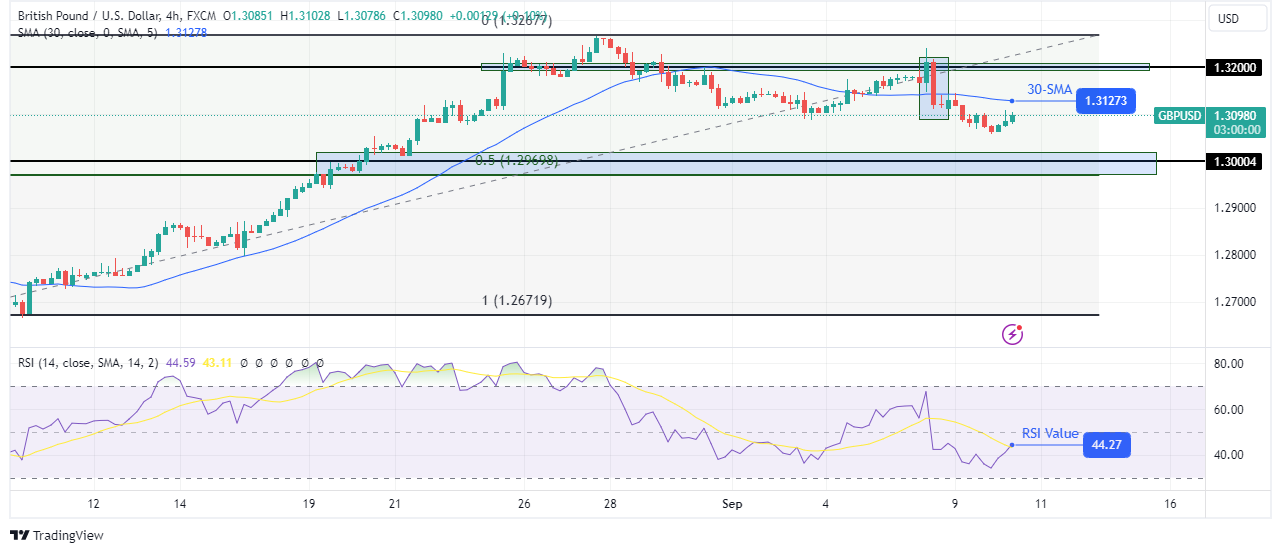Click the TradingView logo

57,536
